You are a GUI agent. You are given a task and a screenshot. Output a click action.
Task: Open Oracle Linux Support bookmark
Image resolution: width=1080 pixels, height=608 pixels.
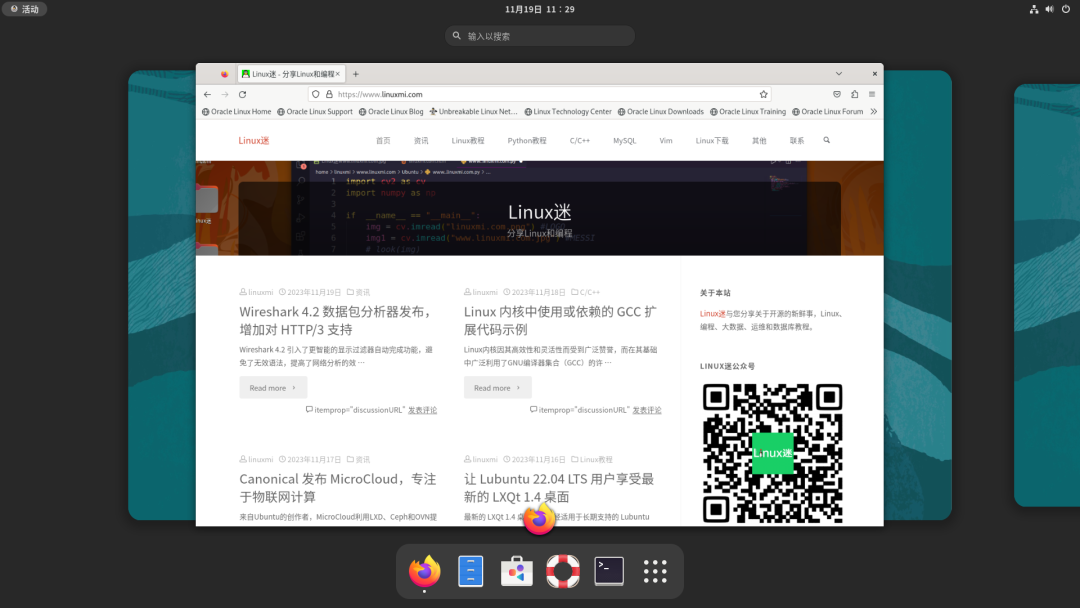(315, 112)
